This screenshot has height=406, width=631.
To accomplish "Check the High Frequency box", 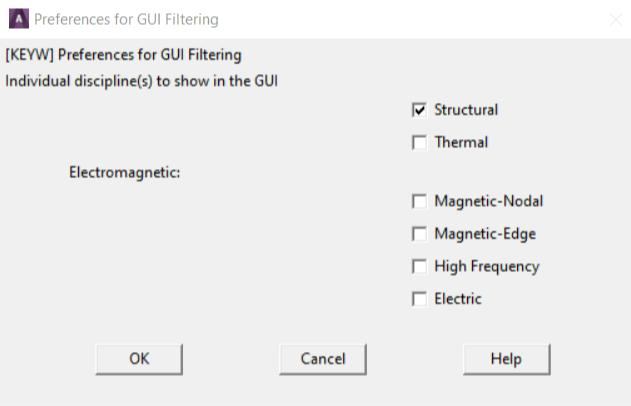I will click(x=419, y=267).
